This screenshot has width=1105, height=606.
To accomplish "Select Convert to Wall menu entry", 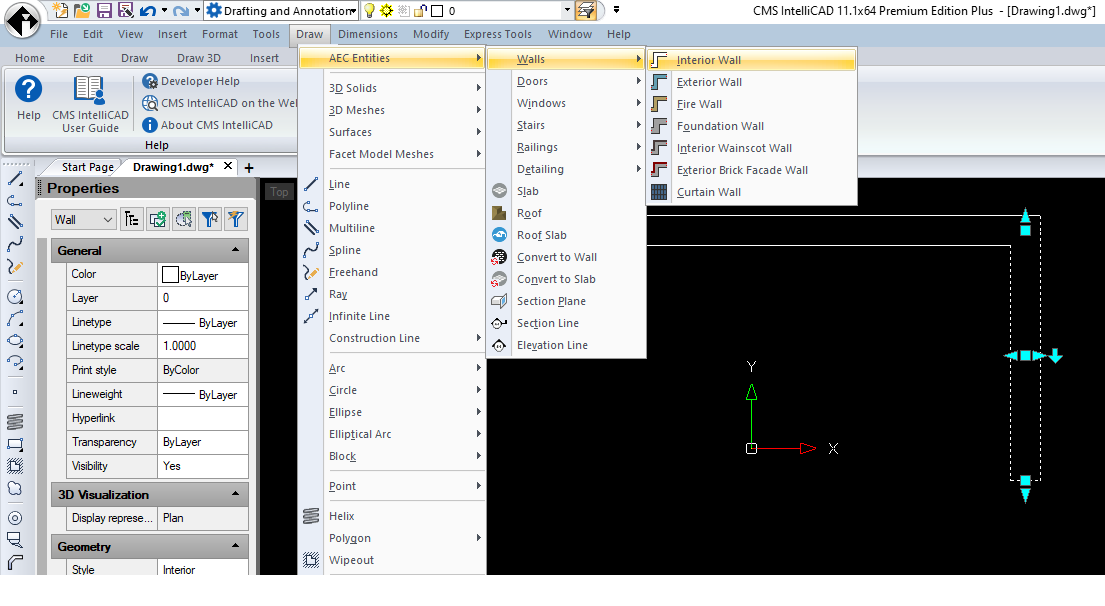I will point(567,257).
